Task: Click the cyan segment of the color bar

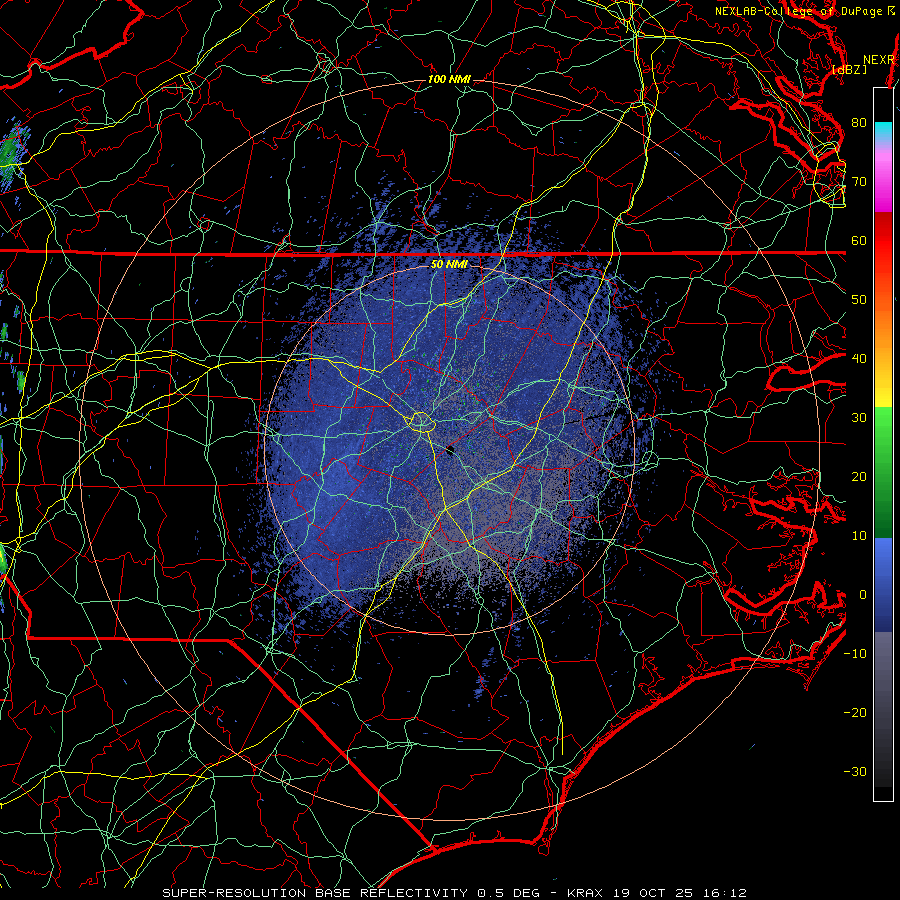Action: click(x=883, y=131)
